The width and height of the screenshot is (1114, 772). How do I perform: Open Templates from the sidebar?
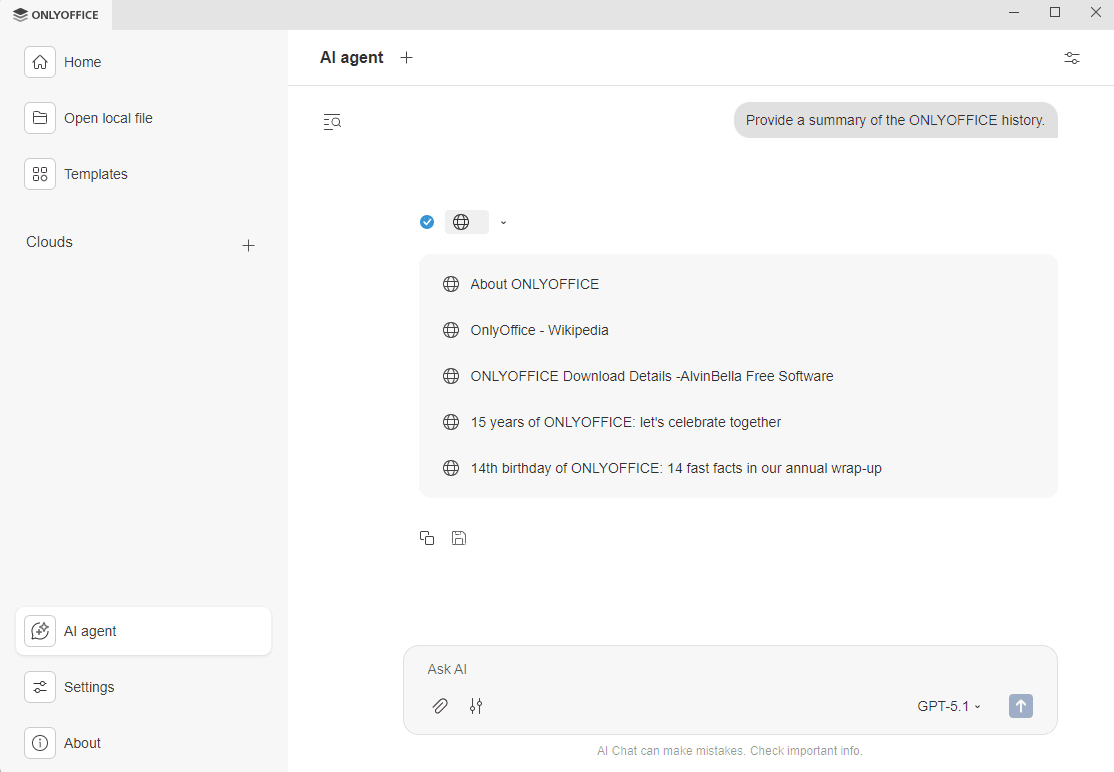[95, 174]
